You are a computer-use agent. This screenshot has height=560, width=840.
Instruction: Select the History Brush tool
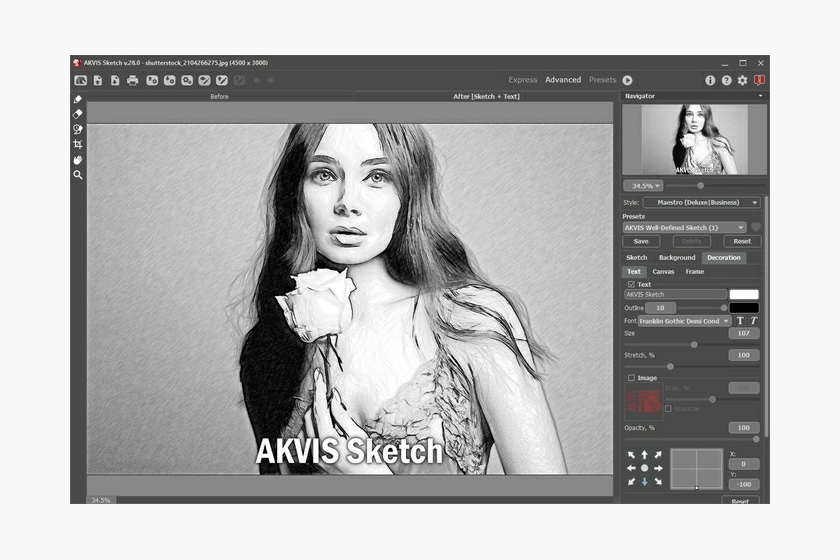click(x=78, y=129)
